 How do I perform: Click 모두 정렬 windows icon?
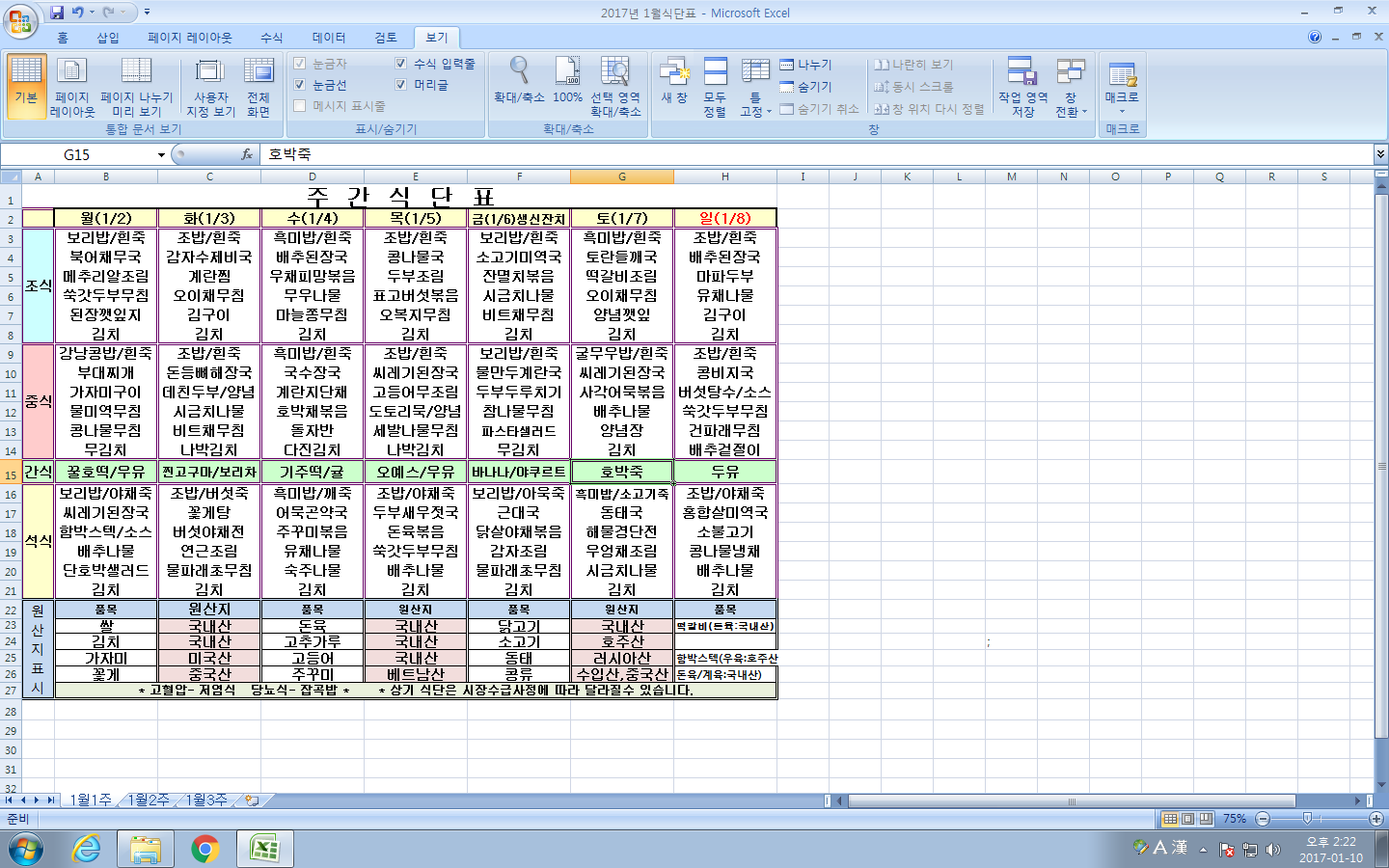(x=715, y=87)
